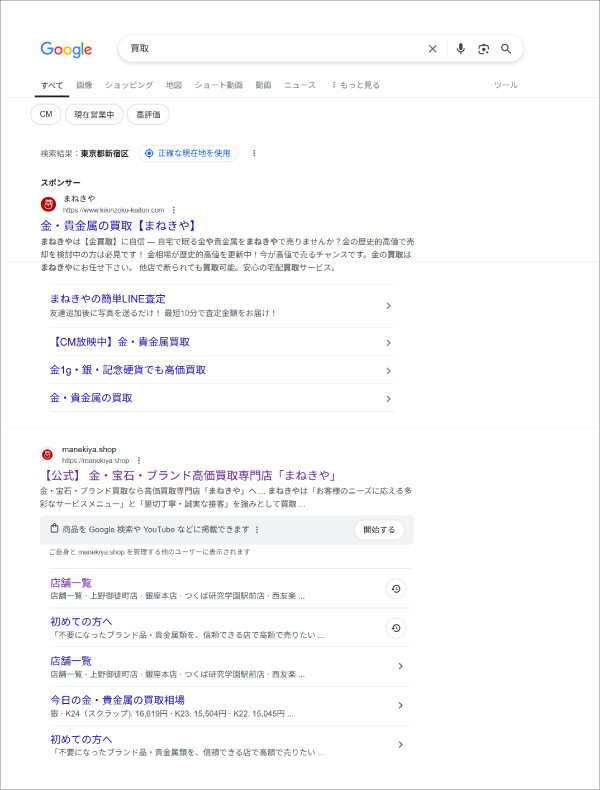Open the manekiya.shop result three-dot menu

(x=139, y=460)
